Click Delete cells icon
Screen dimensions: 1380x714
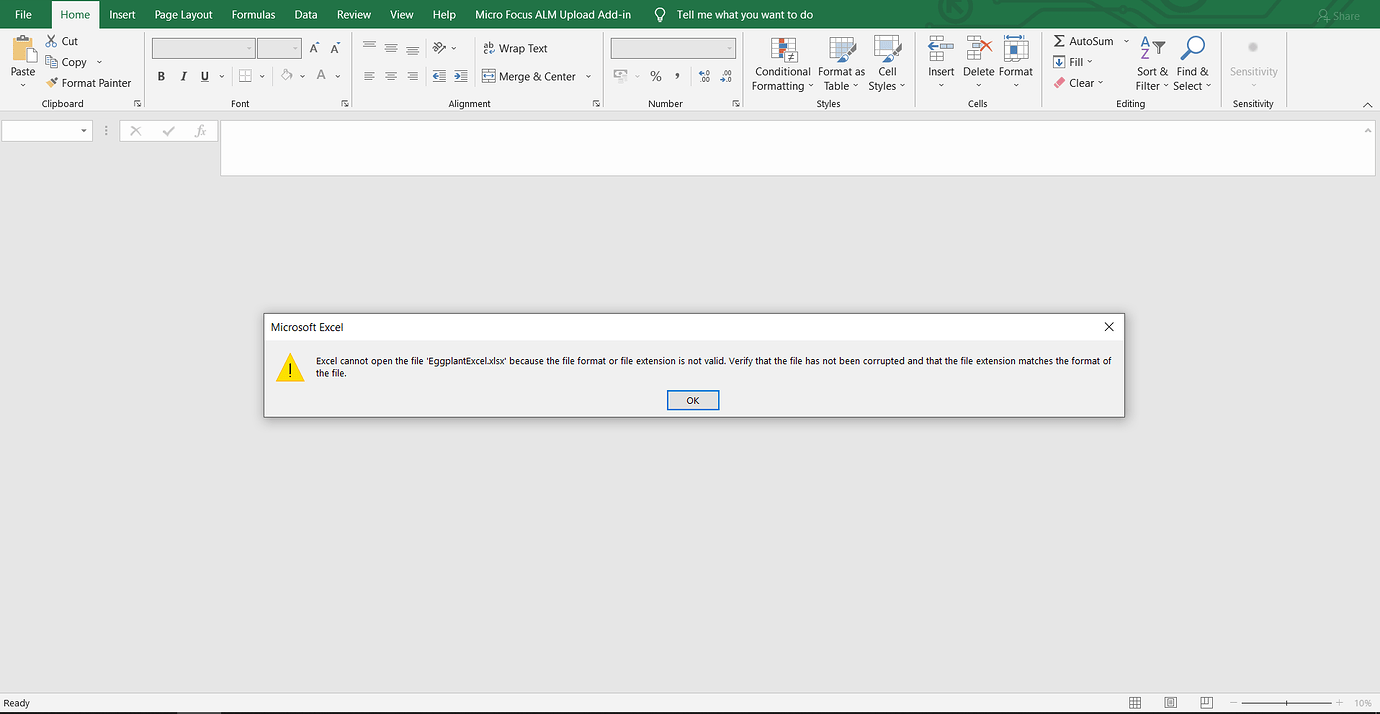(979, 49)
